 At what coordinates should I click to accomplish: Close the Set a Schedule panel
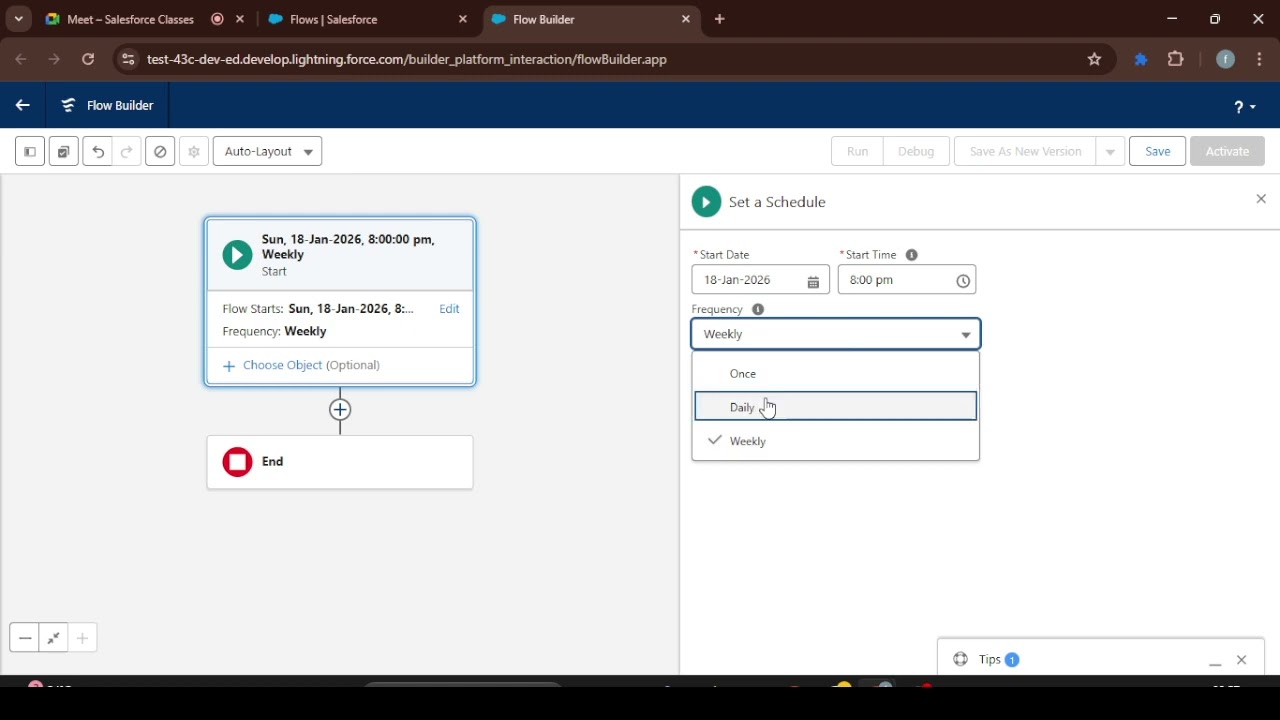(1261, 199)
